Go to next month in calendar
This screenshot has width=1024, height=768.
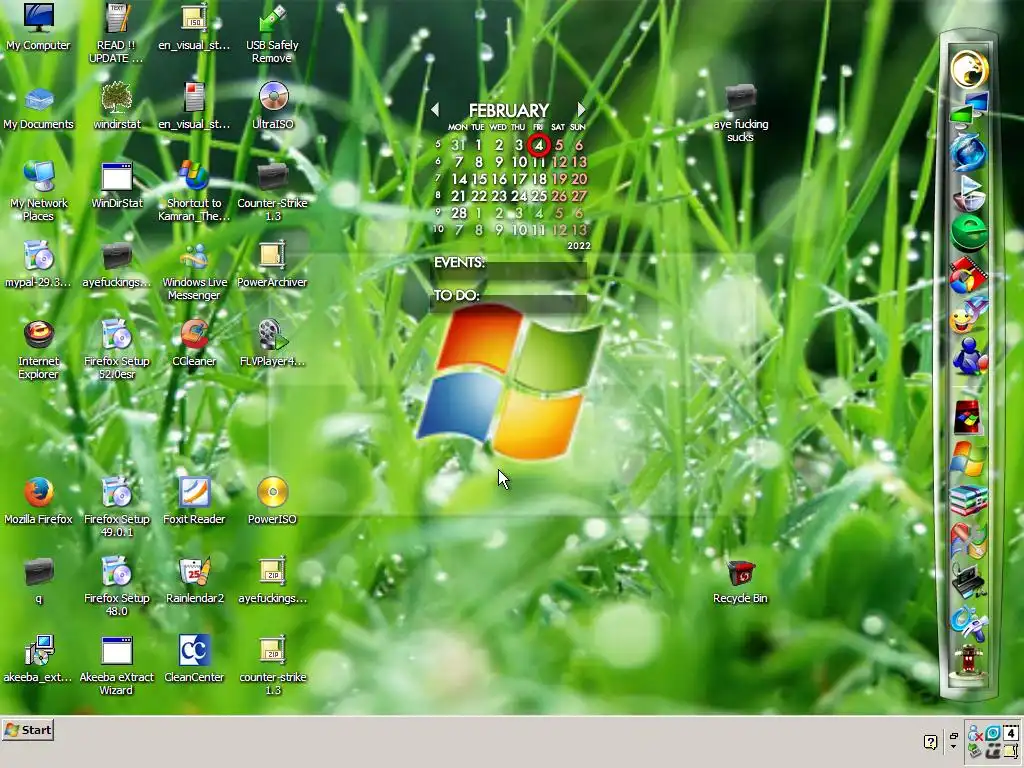click(581, 110)
